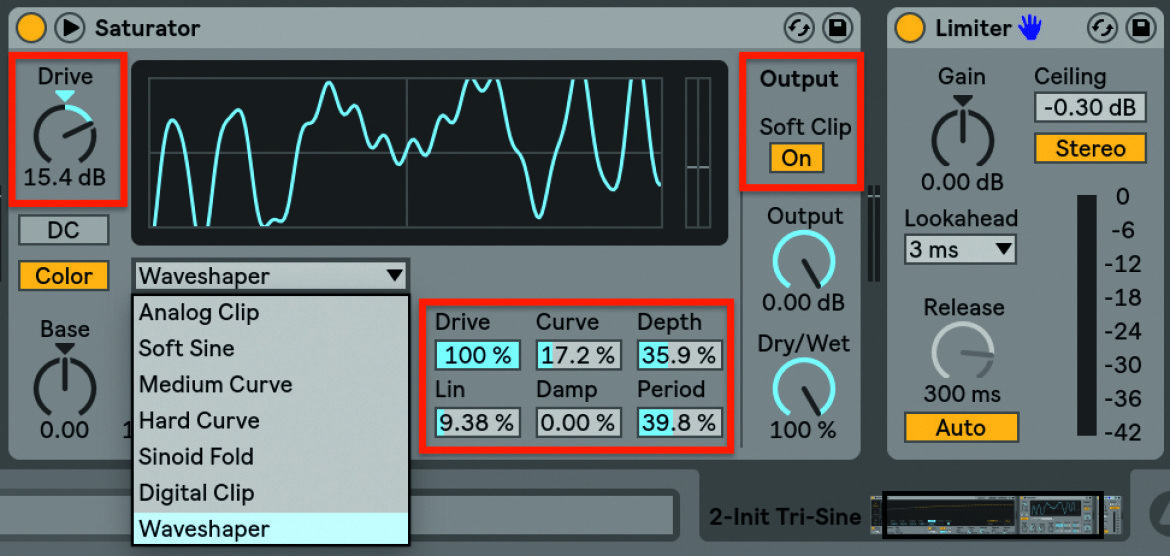1170x556 pixels.
Task: Click the waveshaper Drive 100 % field
Action: click(478, 355)
